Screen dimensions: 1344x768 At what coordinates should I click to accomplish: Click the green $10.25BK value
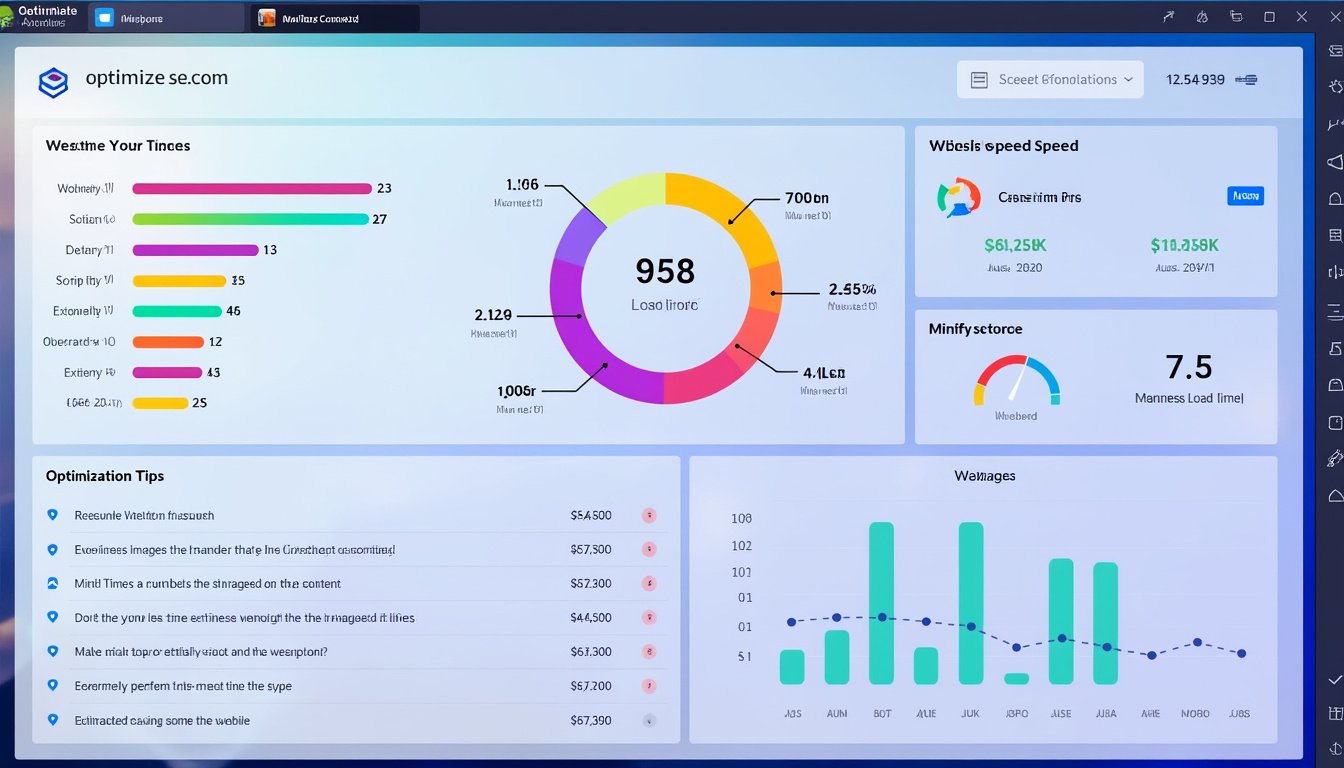click(x=1185, y=245)
